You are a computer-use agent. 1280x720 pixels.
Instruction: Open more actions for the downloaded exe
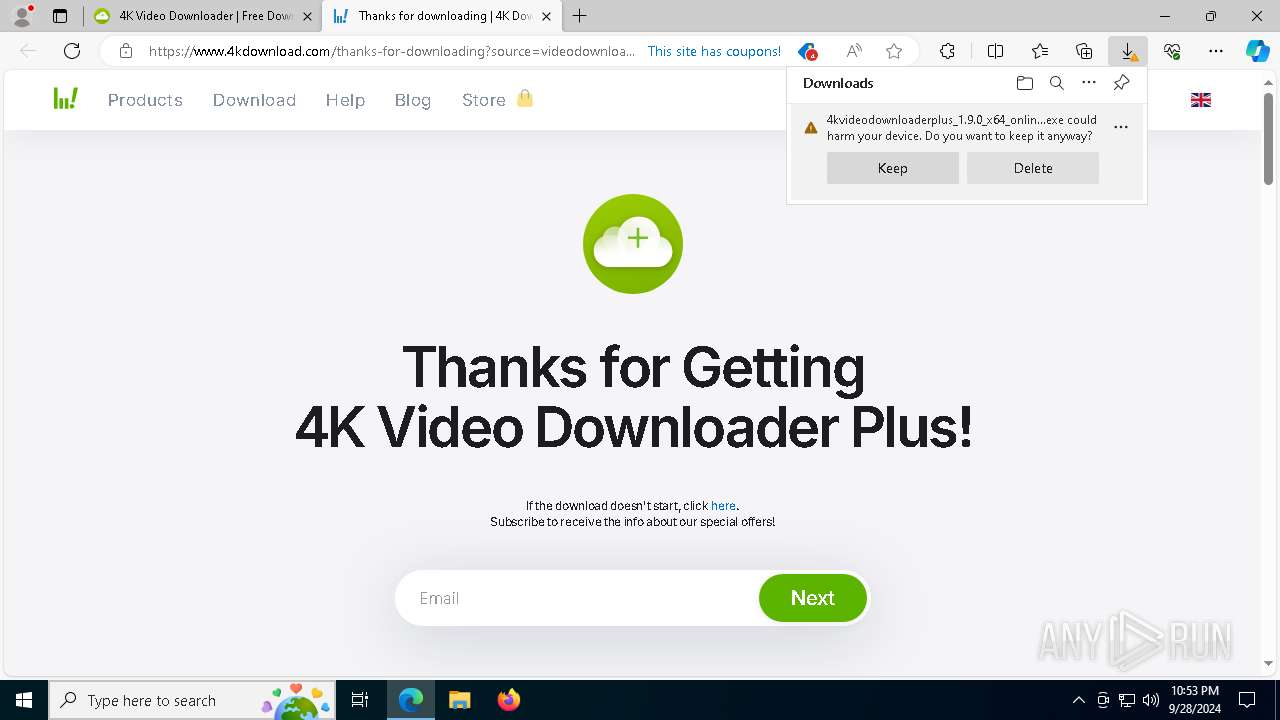[x=1121, y=127]
